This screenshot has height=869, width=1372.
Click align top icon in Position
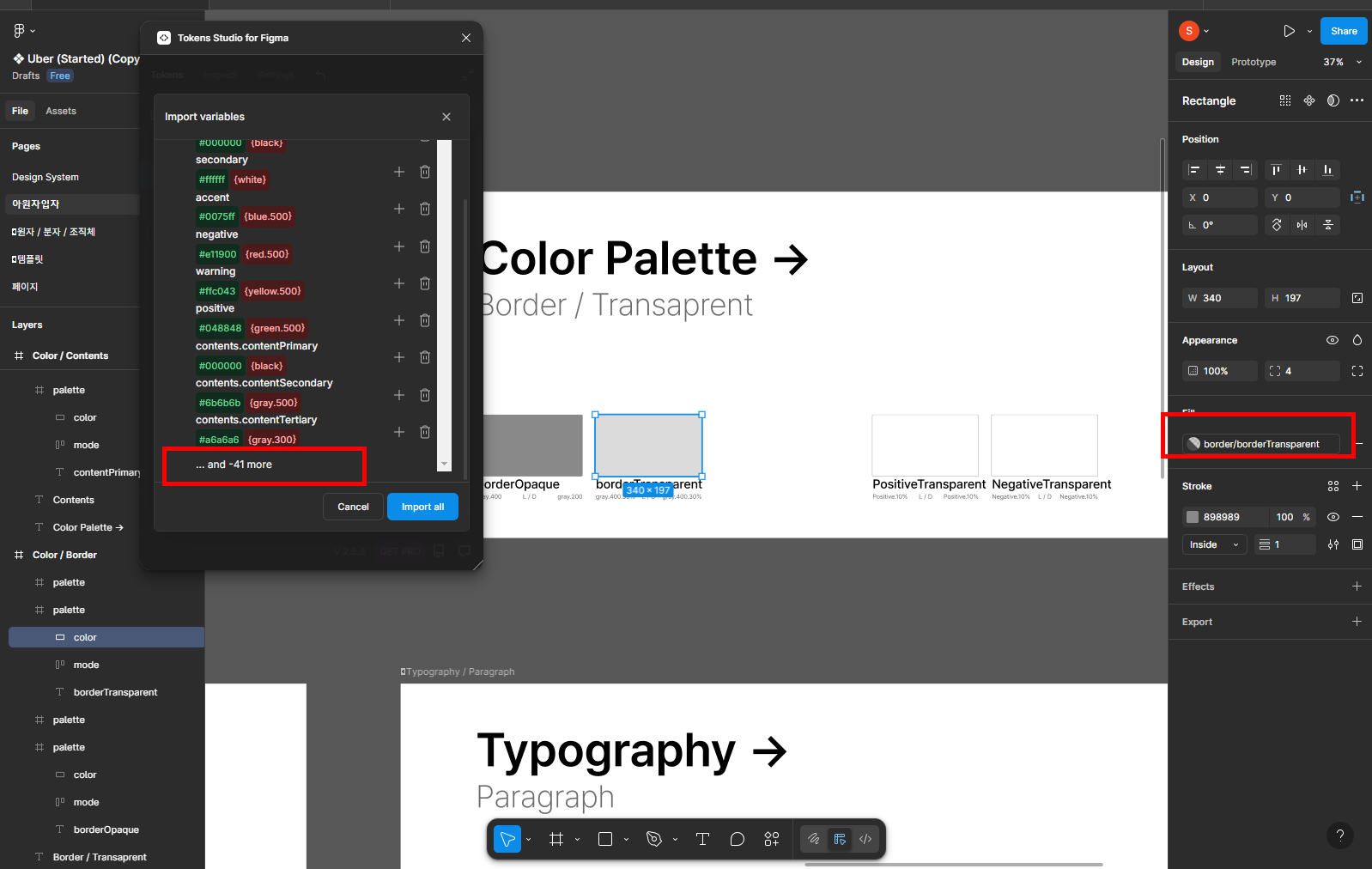click(1276, 170)
